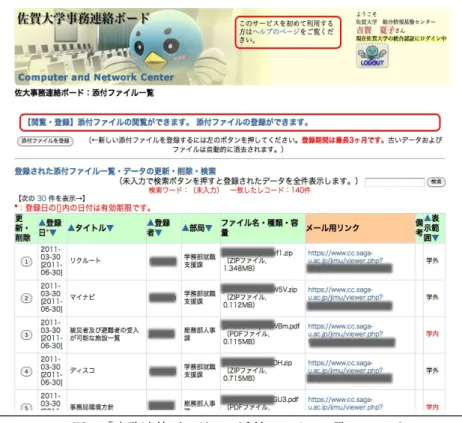
Task: Sort 登録日 column ascending with ▲ arrow
Action: (x=42, y=223)
